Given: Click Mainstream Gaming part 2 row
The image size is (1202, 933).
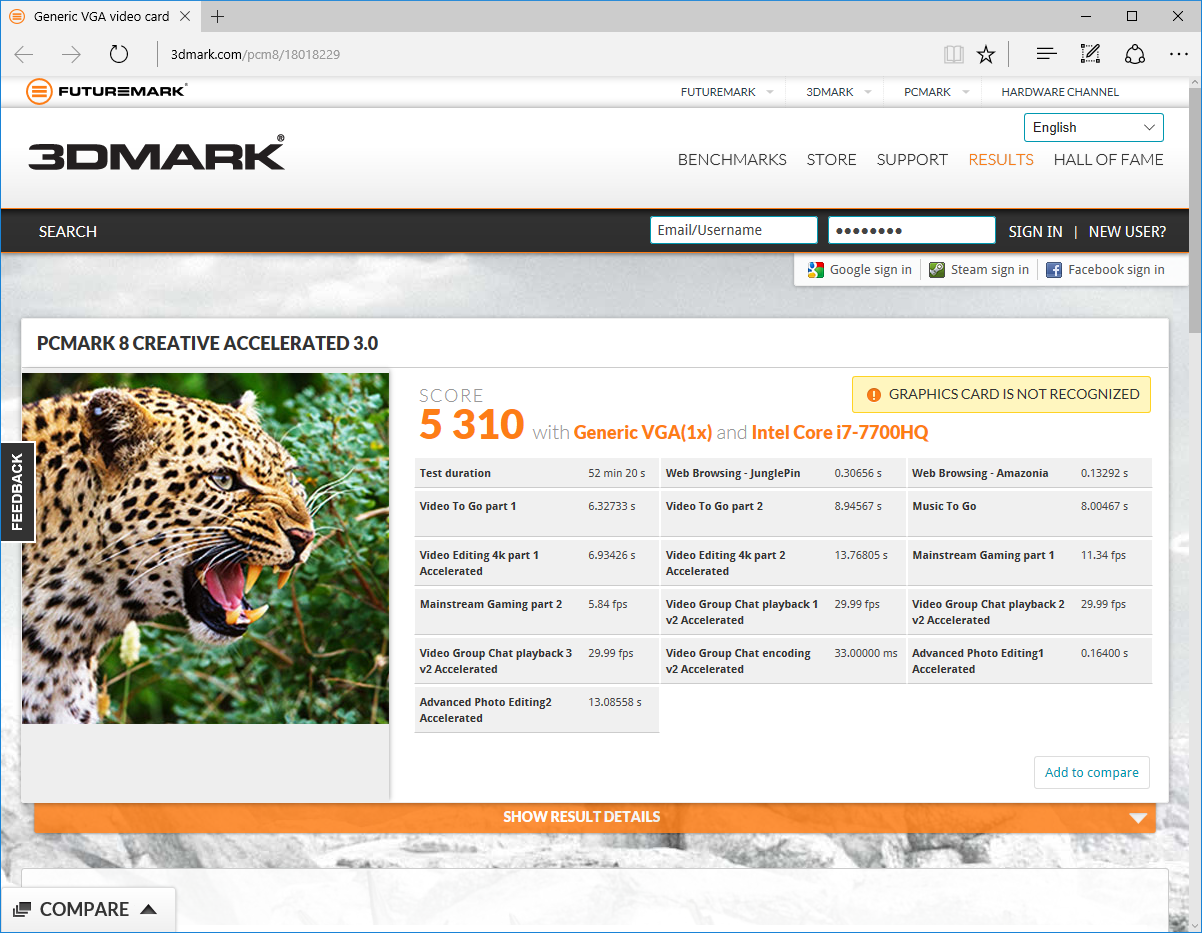Looking at the screenshot, I should click(x=537, y=611).
